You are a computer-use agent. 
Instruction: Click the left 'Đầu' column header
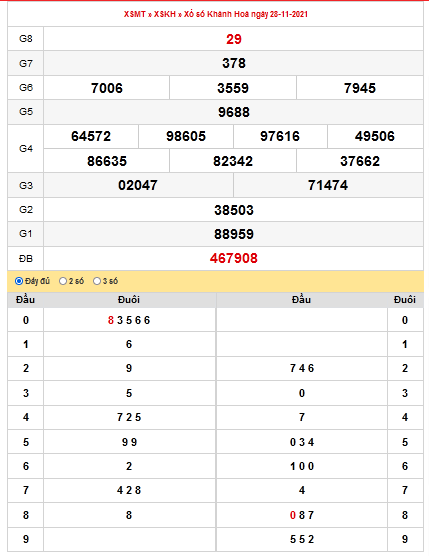click(x=26, y=300)
